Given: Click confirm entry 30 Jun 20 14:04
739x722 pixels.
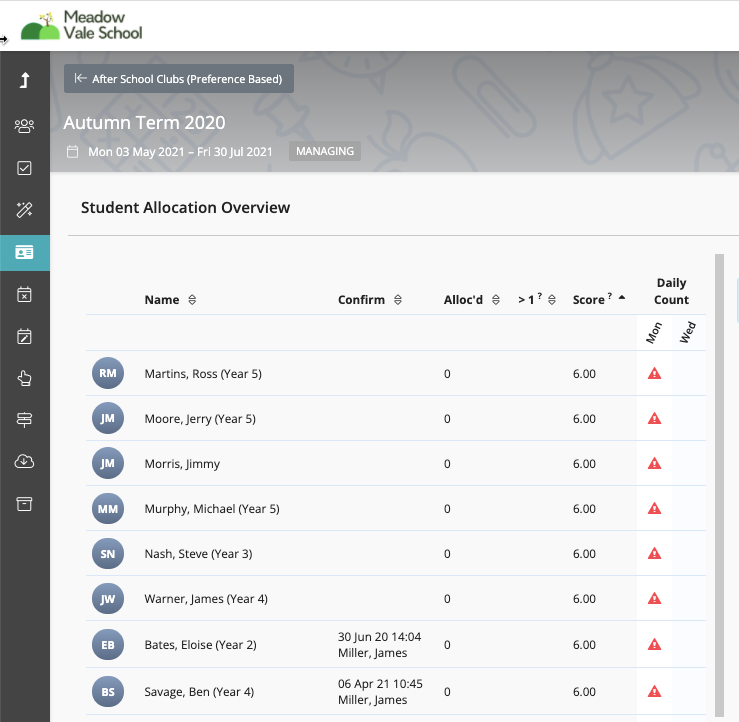Looking at the screenshot, I should coord(379,637).
